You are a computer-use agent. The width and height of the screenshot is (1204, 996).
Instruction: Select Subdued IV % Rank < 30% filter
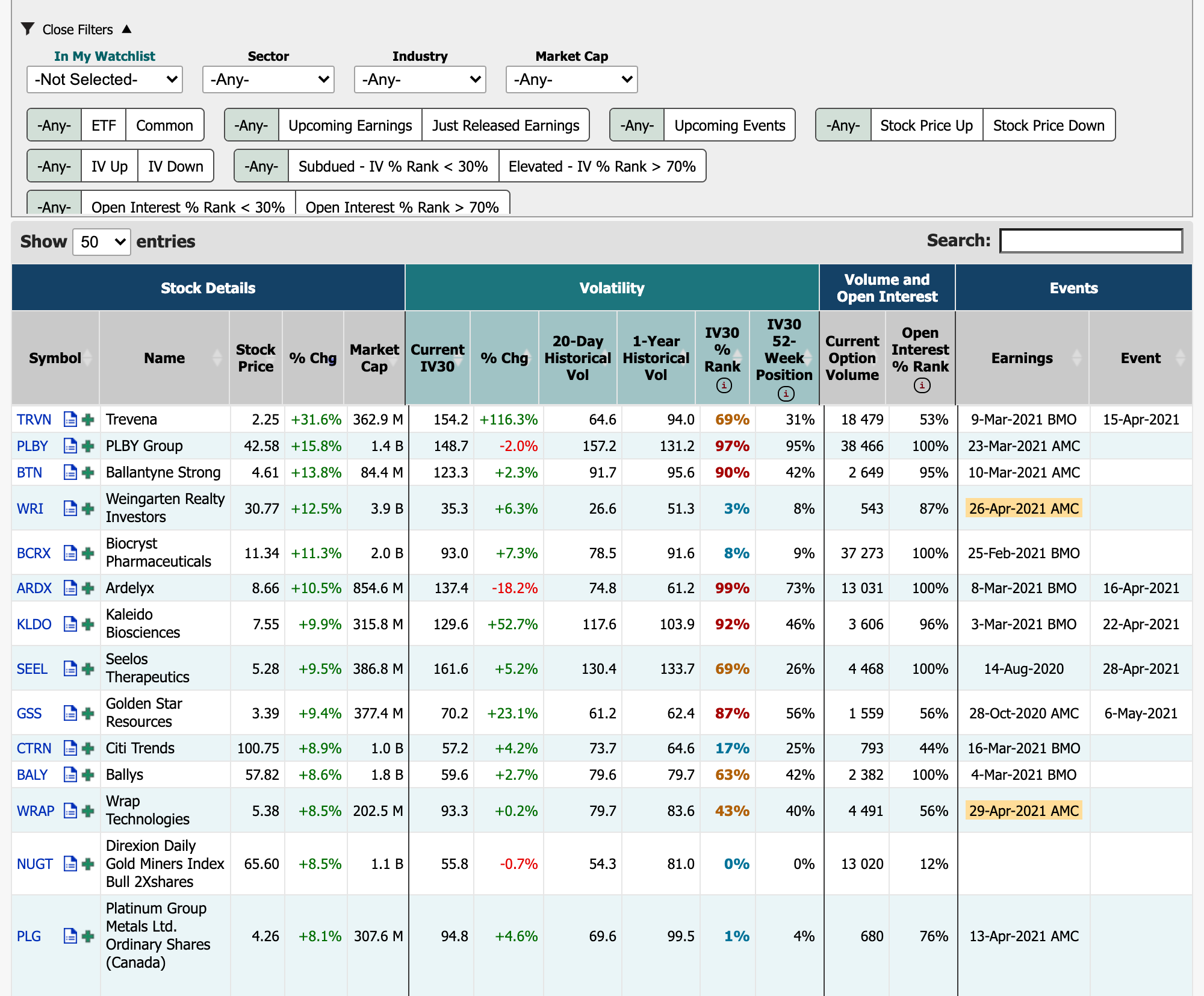point(393,166)
